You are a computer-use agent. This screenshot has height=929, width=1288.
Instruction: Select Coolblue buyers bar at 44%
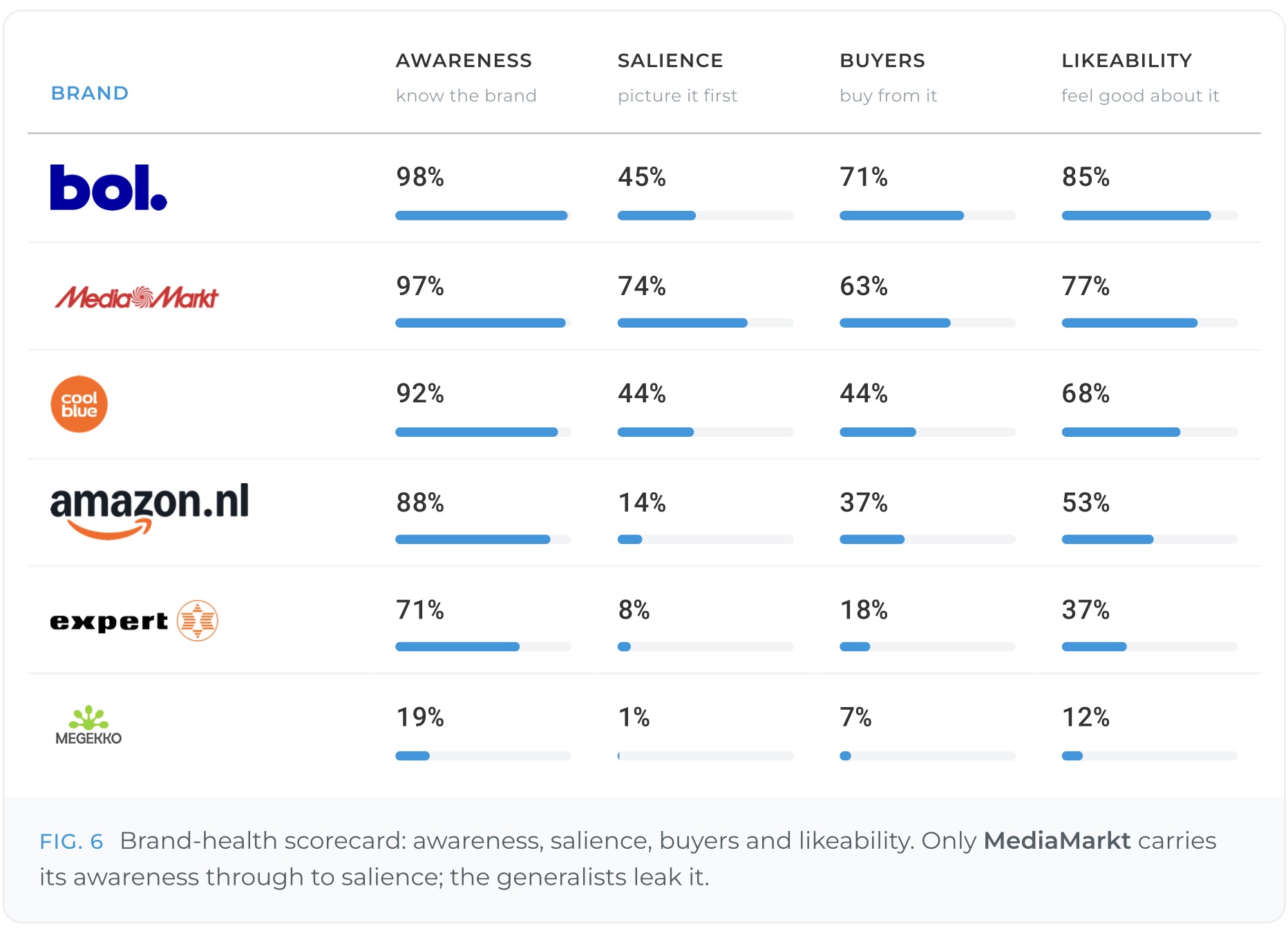click(927, 432)
